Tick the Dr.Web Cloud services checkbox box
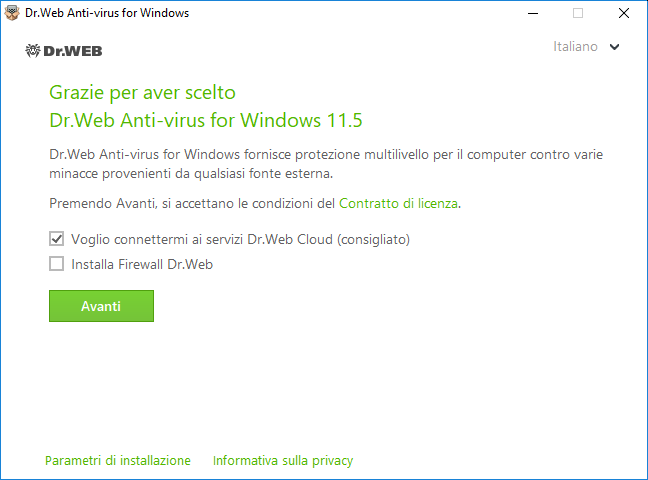 [57, 239]
